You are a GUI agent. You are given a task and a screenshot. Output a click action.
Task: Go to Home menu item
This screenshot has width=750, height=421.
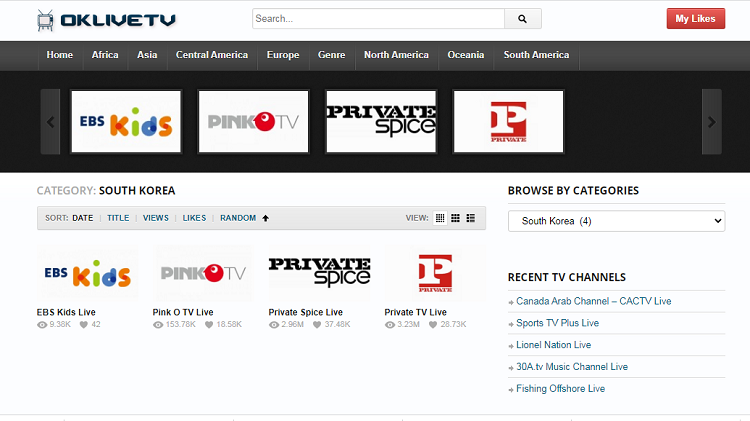pos(60,55)
